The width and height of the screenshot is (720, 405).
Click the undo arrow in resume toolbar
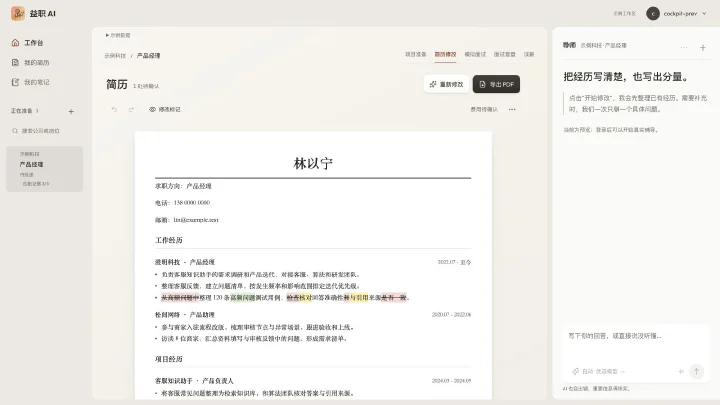[x=114, y=109]
